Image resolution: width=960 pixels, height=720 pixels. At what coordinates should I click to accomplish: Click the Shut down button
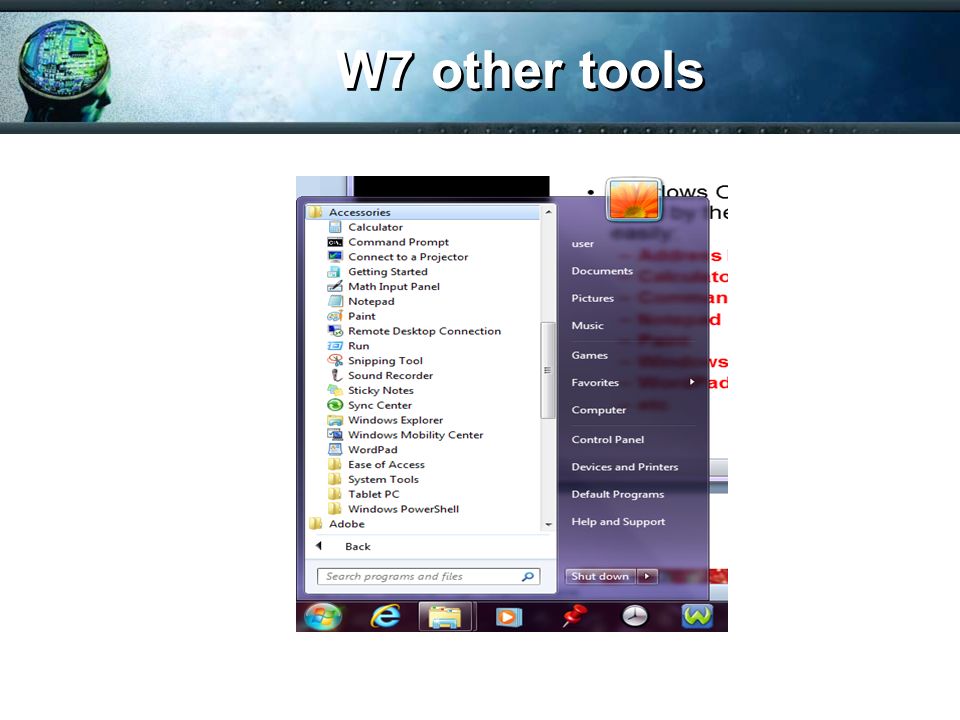(601, 576)
